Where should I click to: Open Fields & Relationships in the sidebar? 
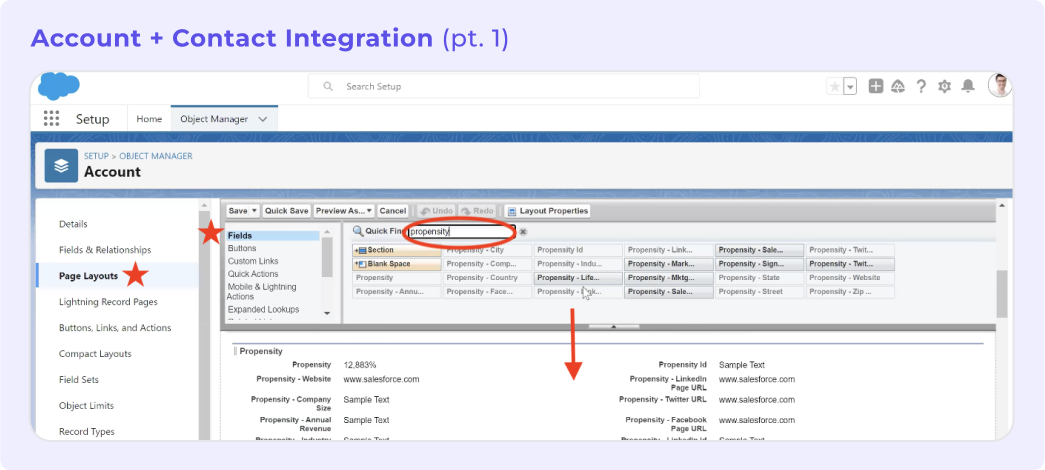click(105, 250)
